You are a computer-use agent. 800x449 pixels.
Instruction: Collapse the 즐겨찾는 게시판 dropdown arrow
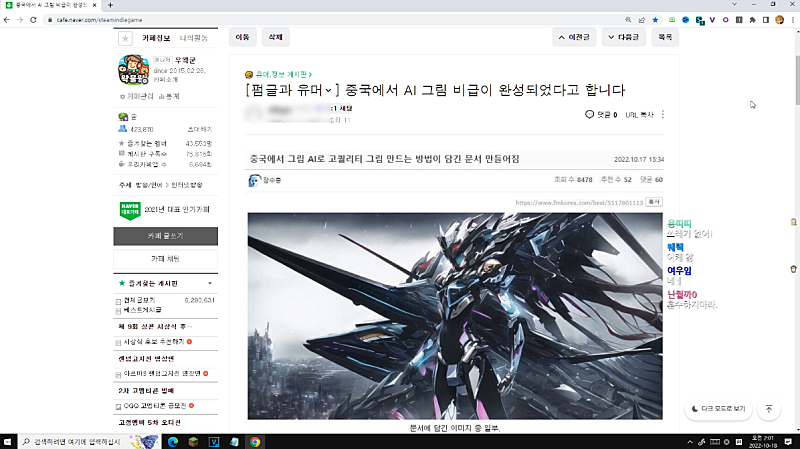click(210, 283)
